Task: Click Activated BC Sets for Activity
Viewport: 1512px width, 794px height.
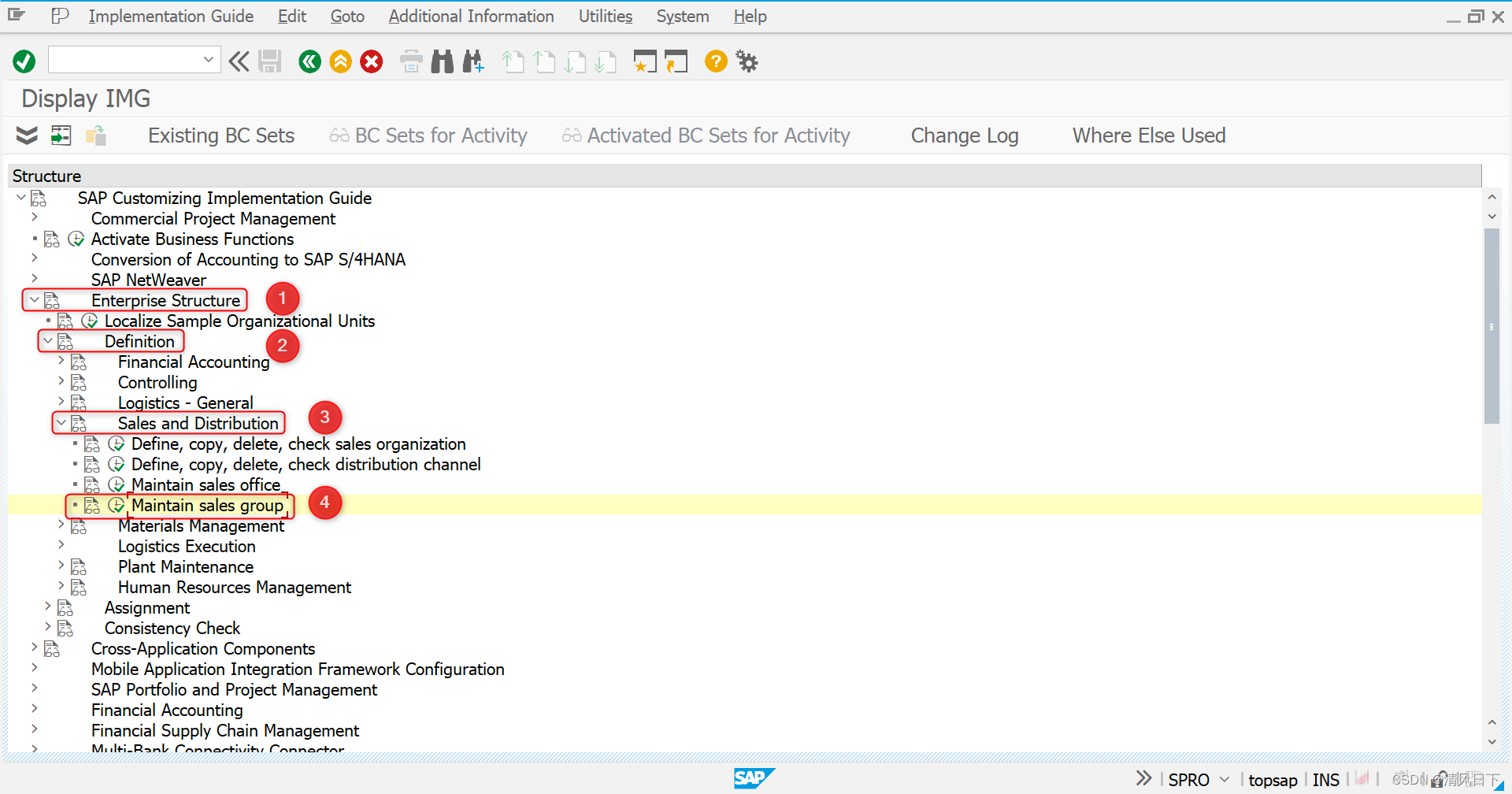Action: [706, 135]
